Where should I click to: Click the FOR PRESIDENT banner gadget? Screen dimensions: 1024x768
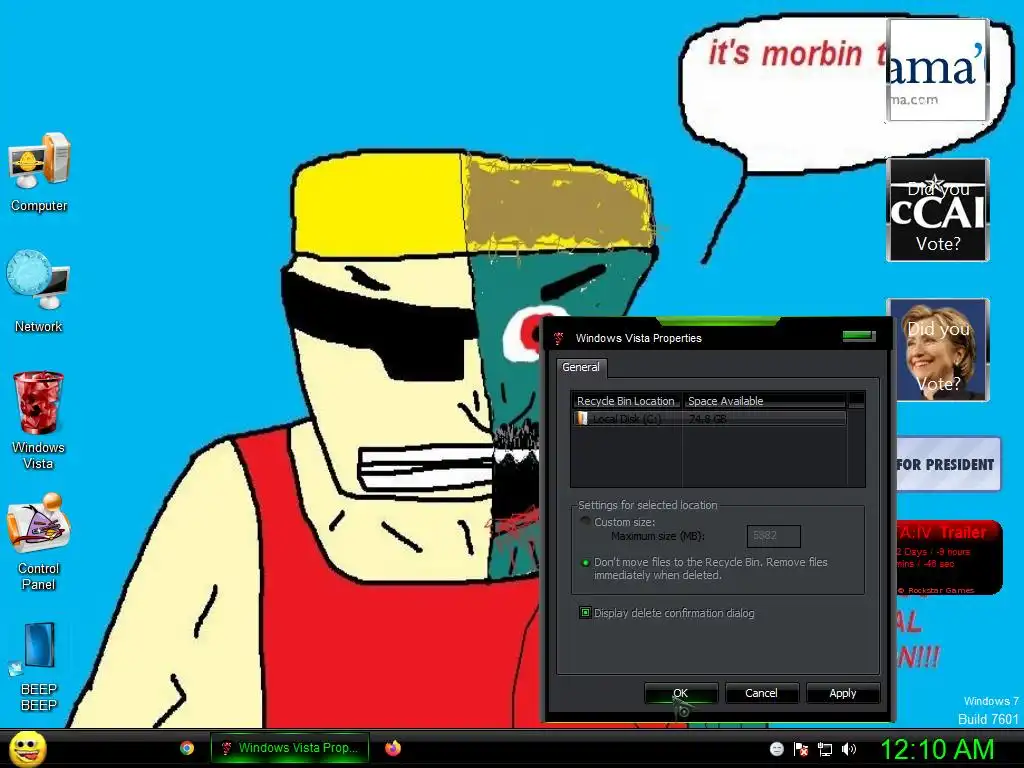948,464
